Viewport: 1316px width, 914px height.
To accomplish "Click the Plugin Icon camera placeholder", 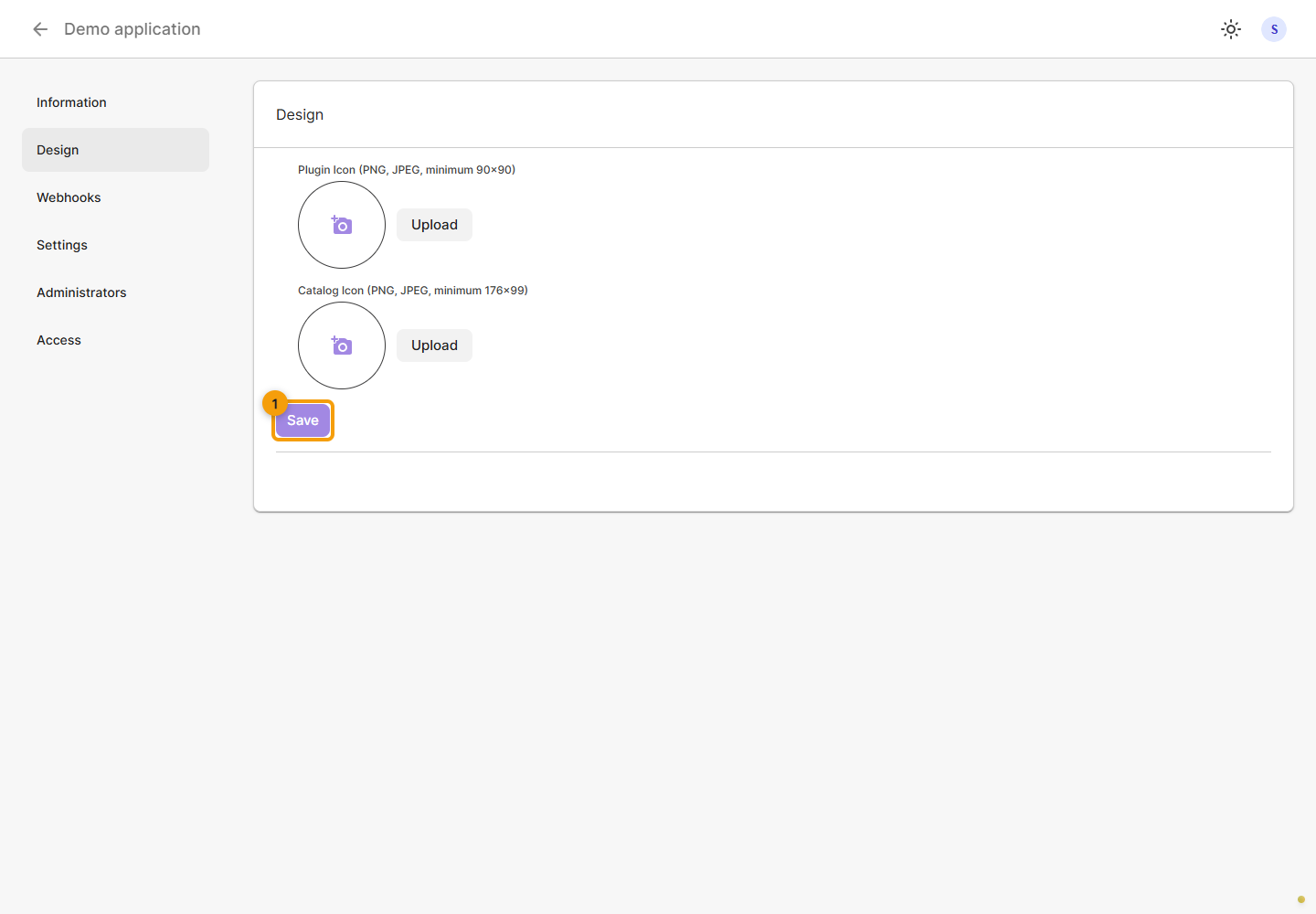I will click(x=342, y=225).
